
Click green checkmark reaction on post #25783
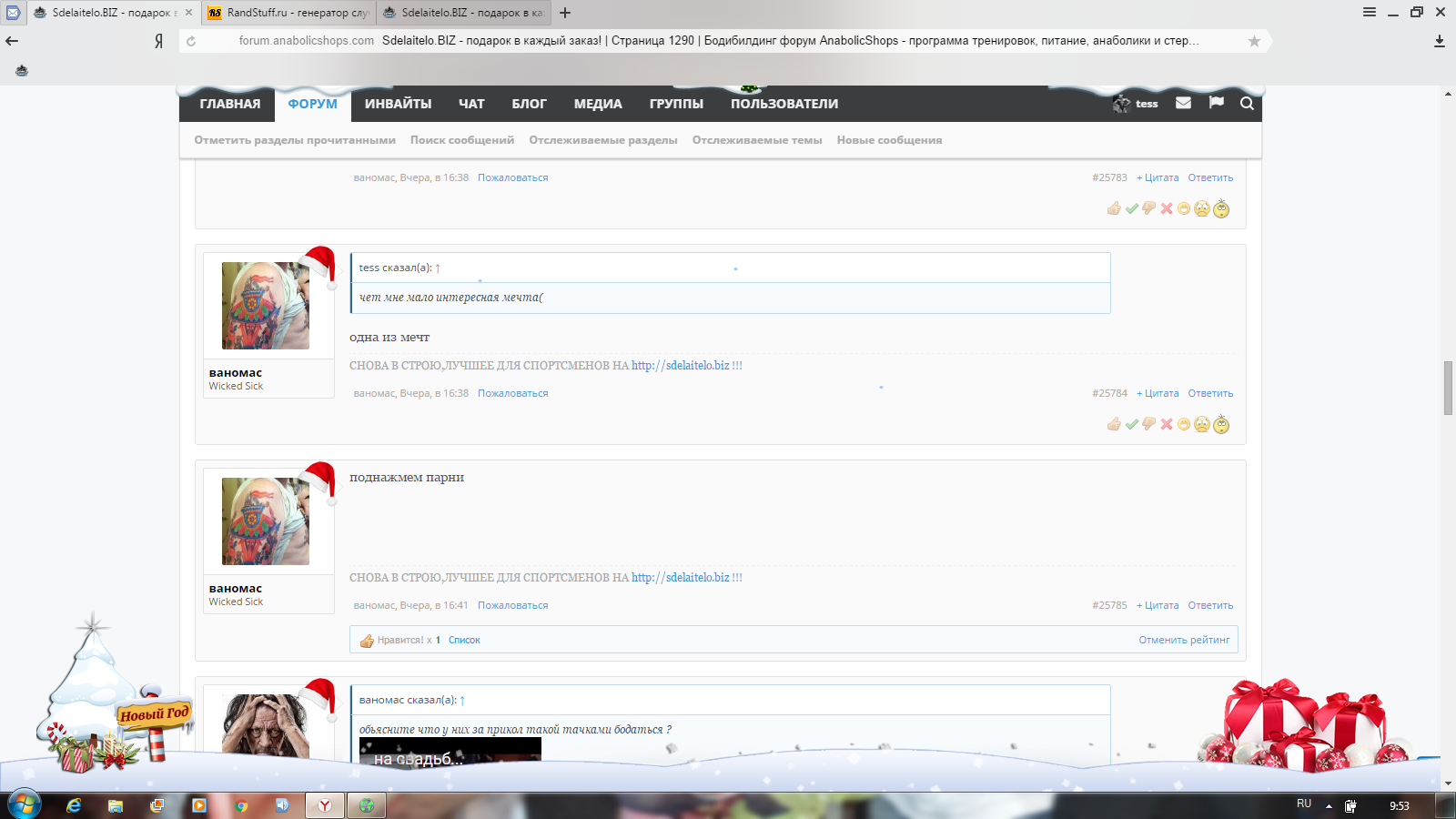click(x=1132, y=208)
